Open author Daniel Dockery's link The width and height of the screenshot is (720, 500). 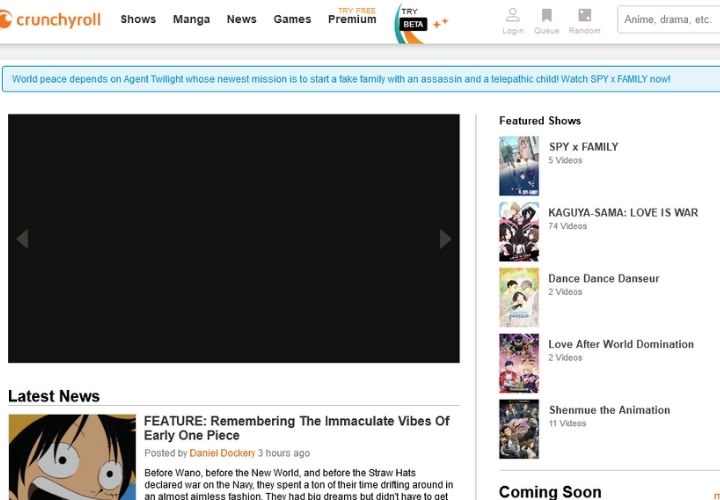[x=223, y=453]
